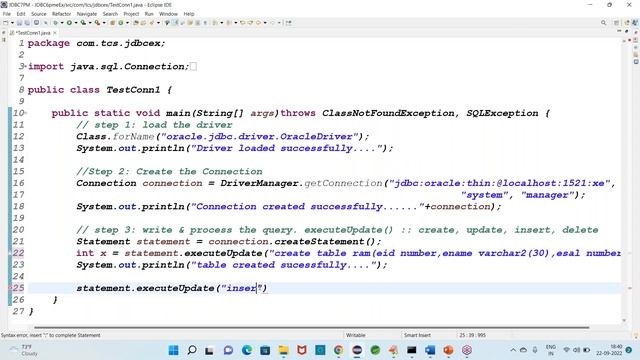This screenshot has height=360, width=640.
Task: Select the TestConn1.java editor tab
Action: coord(33,33)
